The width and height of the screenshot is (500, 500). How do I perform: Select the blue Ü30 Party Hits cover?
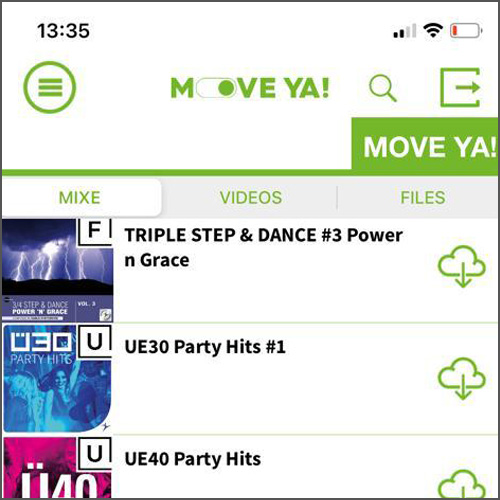(57, 379)
